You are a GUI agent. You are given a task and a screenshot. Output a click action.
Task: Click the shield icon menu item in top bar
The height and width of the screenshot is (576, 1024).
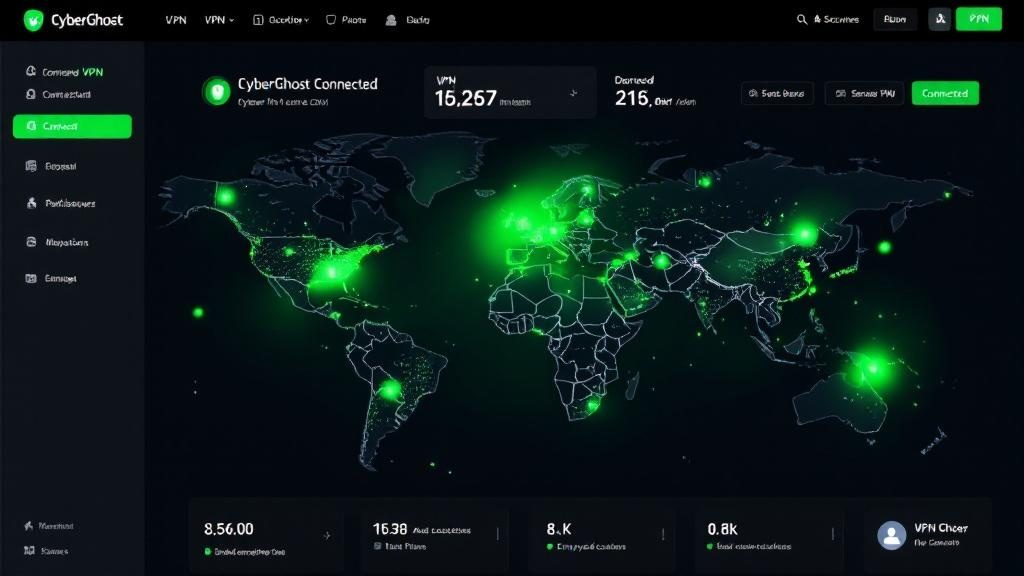pos(346,20)
